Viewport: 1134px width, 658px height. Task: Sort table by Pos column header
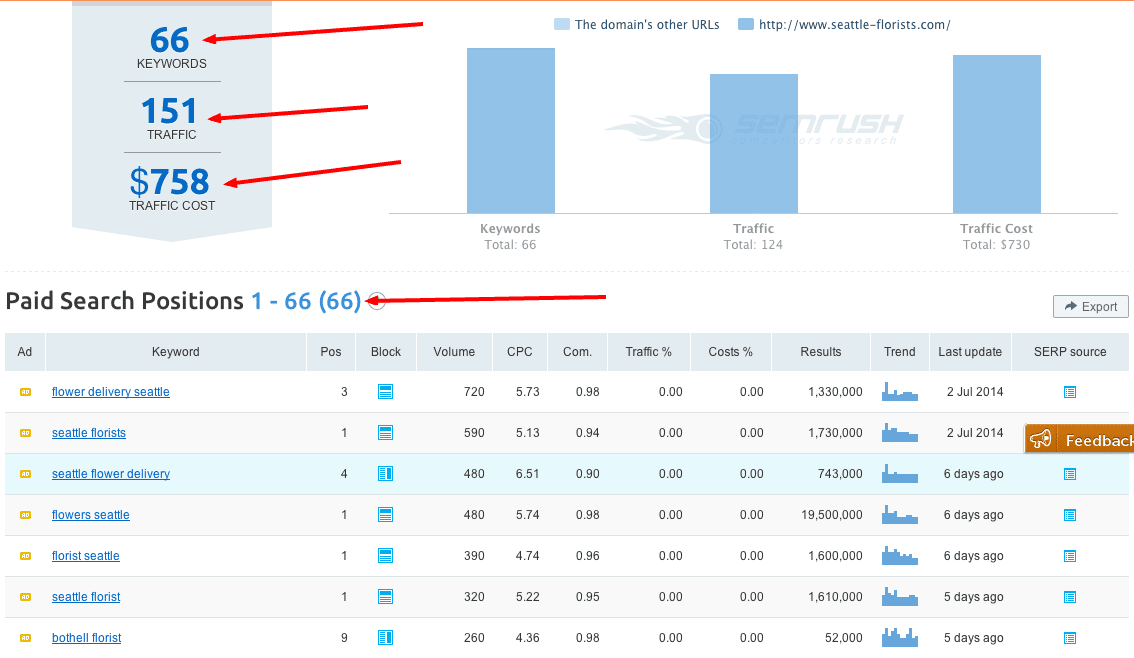(x=331, y=352)
